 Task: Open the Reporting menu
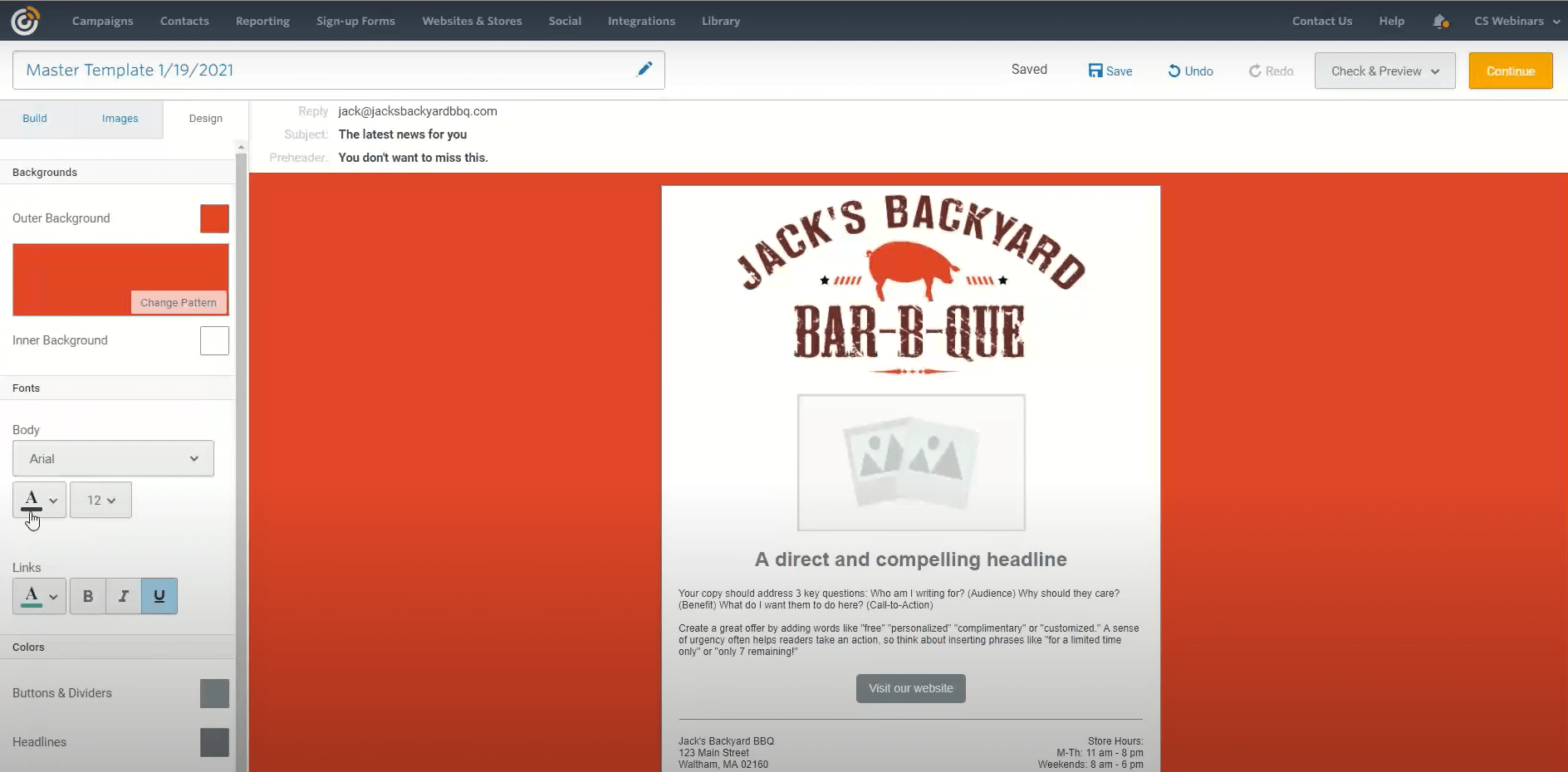pyautogui.click(x=262, y=21)
